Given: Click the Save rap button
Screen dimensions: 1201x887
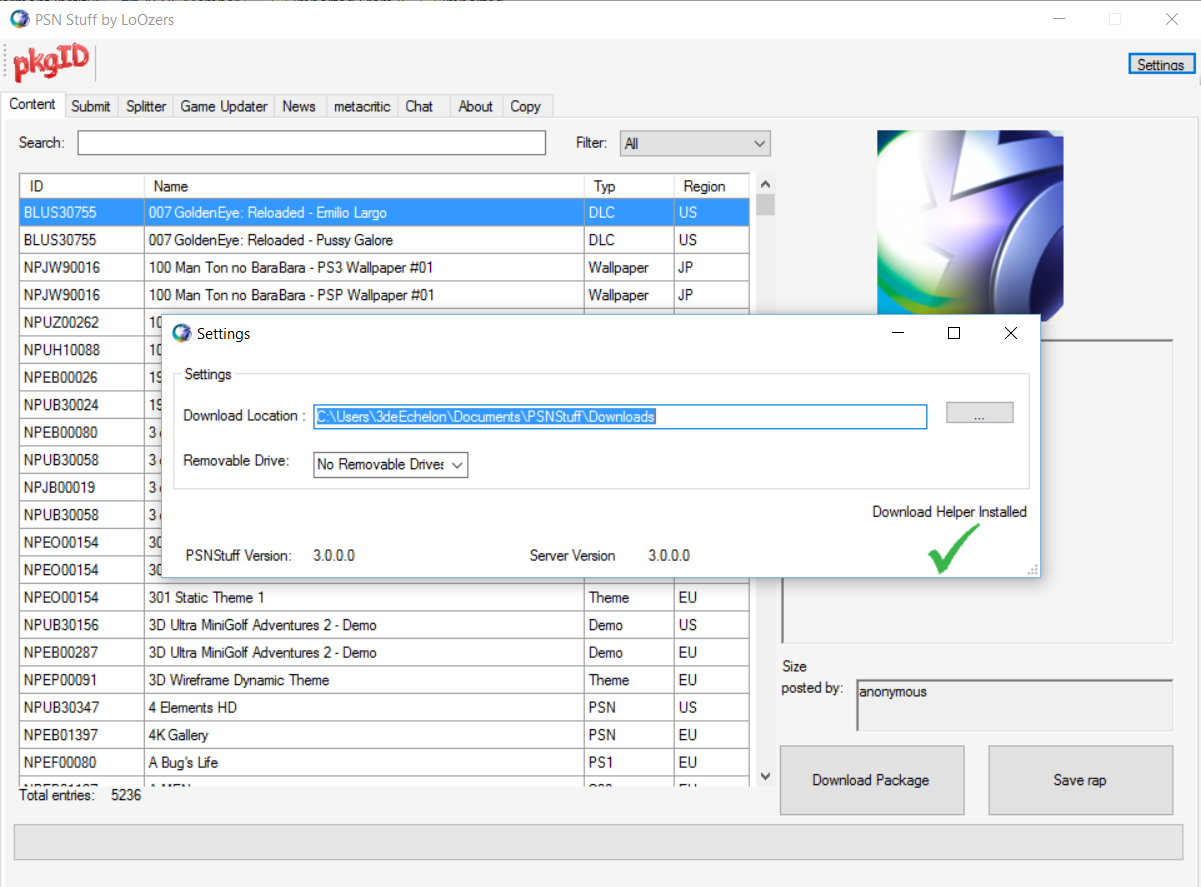Looking at the screenshot, I should (1080, 780).
